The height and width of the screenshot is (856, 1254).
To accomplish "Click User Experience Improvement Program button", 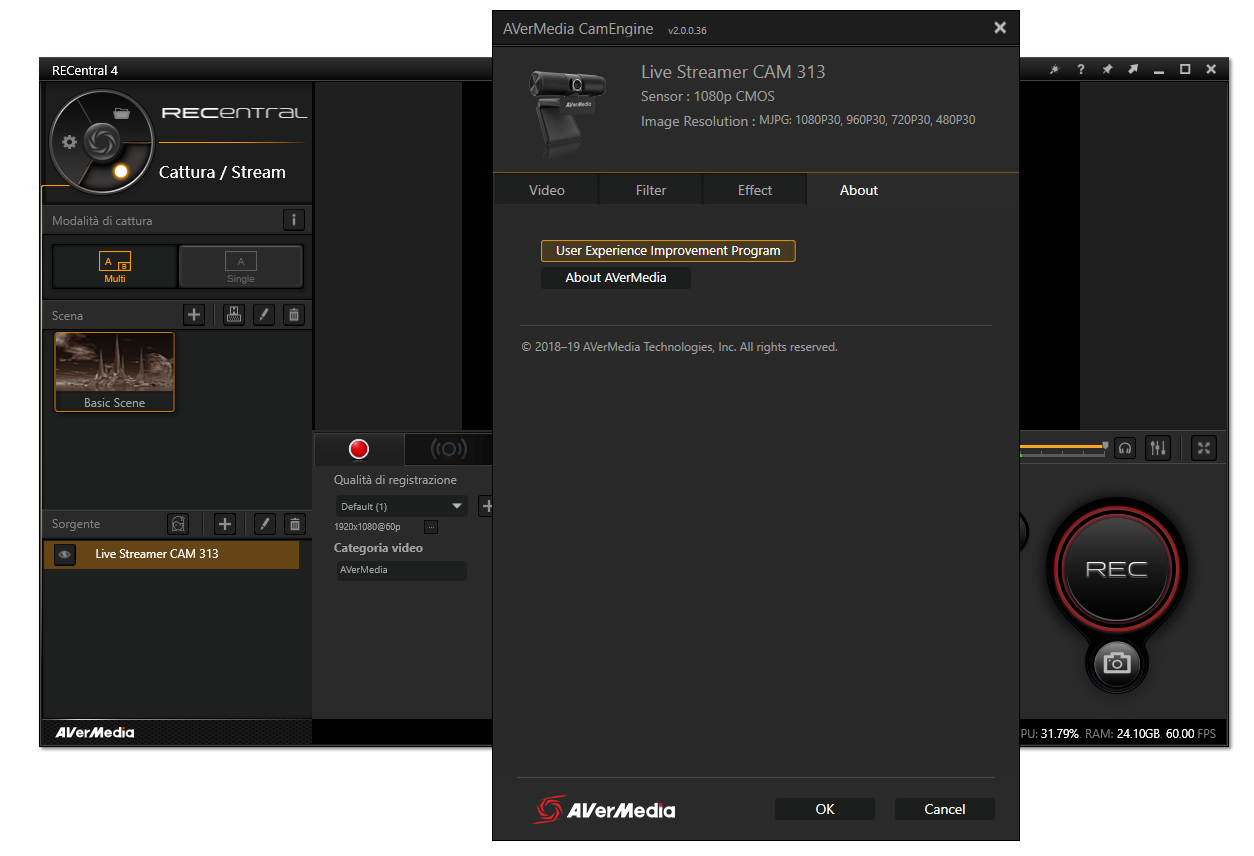I will coord(668,251).
